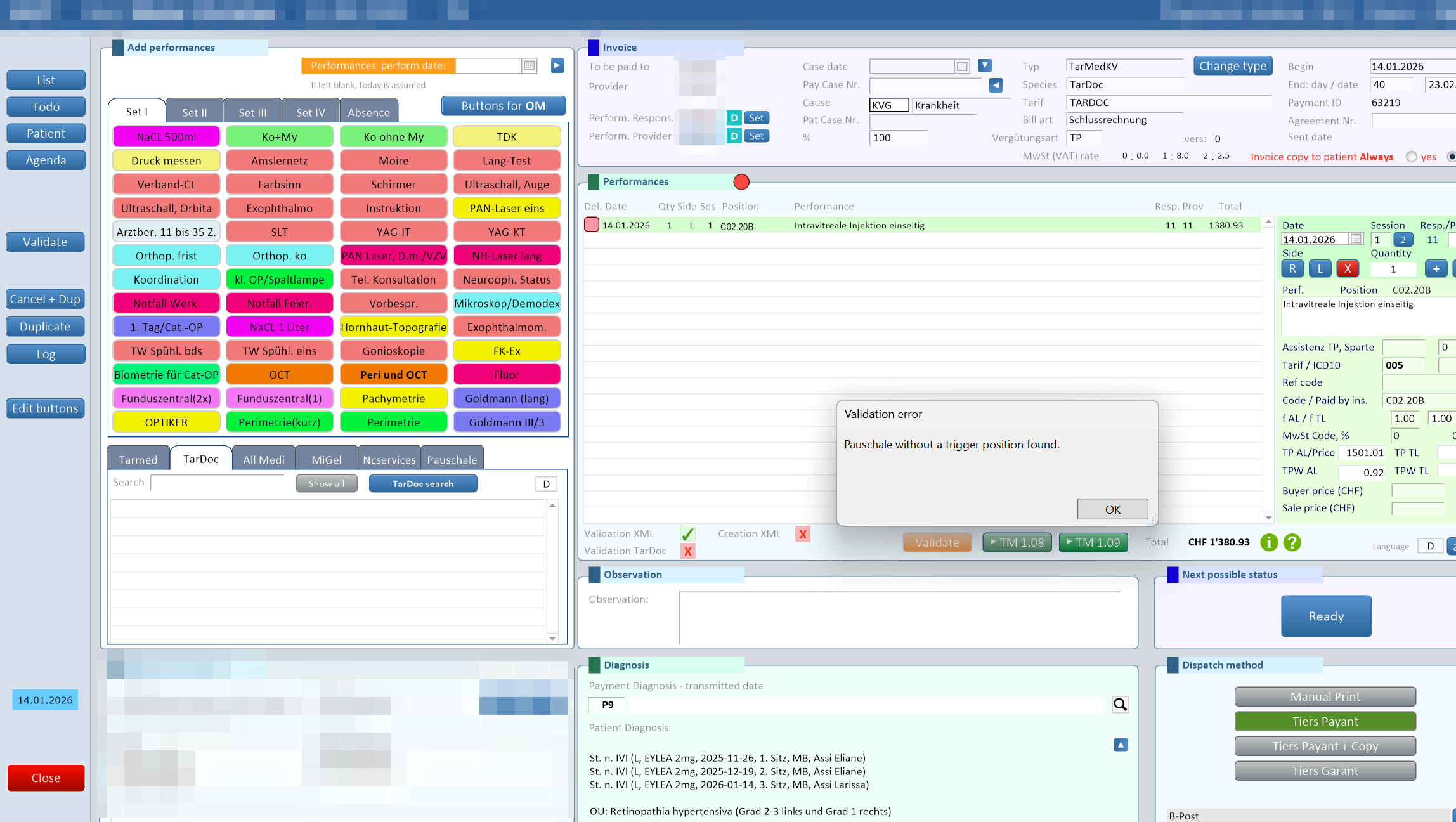Open the Pauschale tab
This screenshot has width=1456, height=822.
[x=452, y=459]
